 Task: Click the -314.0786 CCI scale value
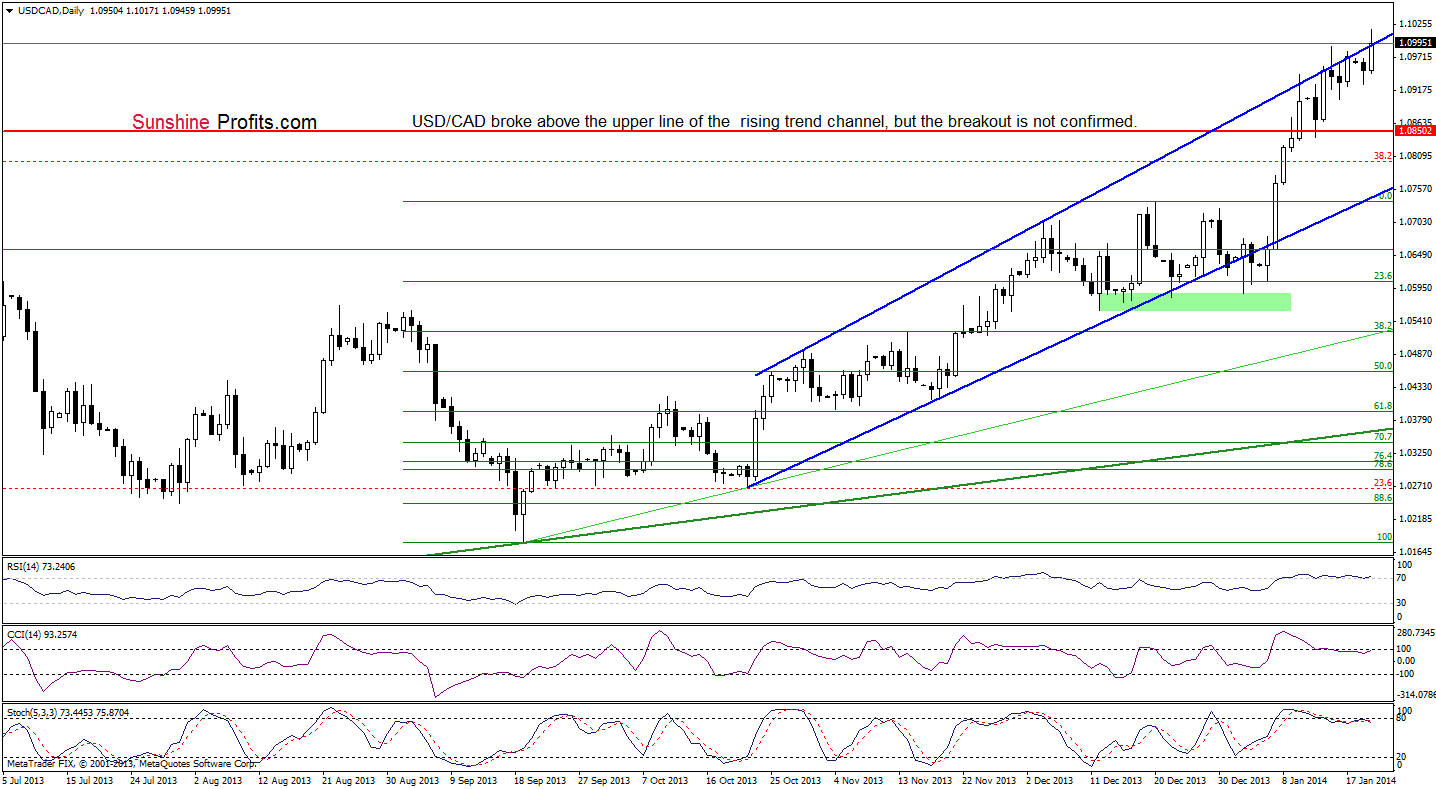click(1416, 693)
